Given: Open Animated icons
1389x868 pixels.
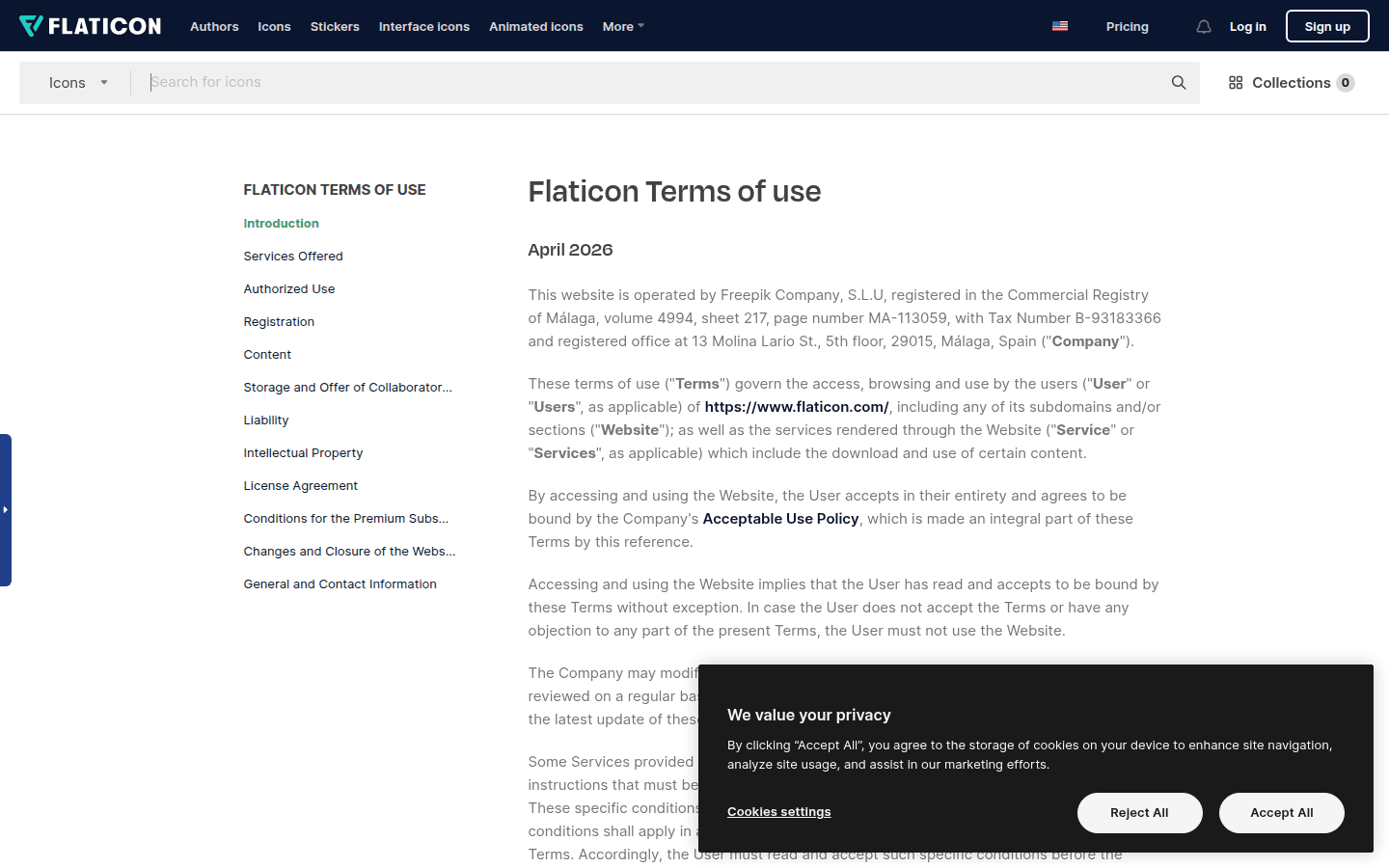Looking at the screenshot, I should (x=536, y=26).
